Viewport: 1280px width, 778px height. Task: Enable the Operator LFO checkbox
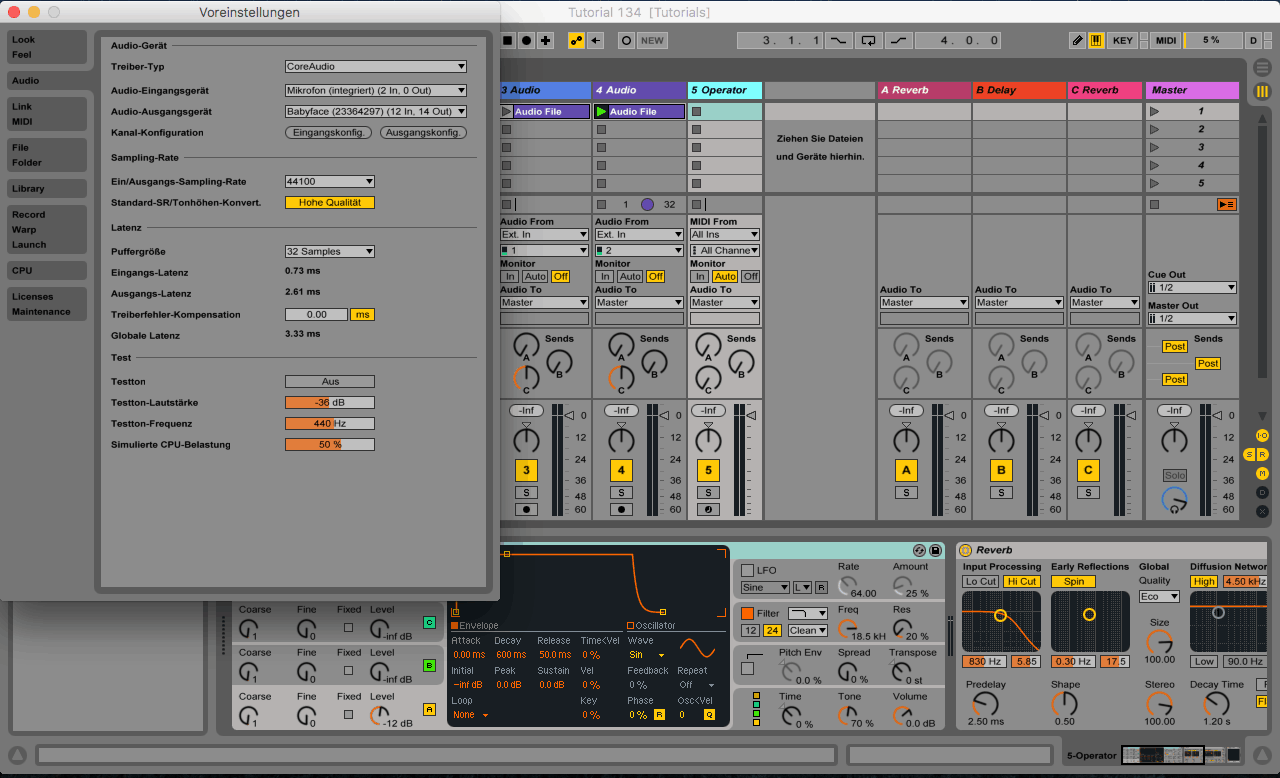747,570
